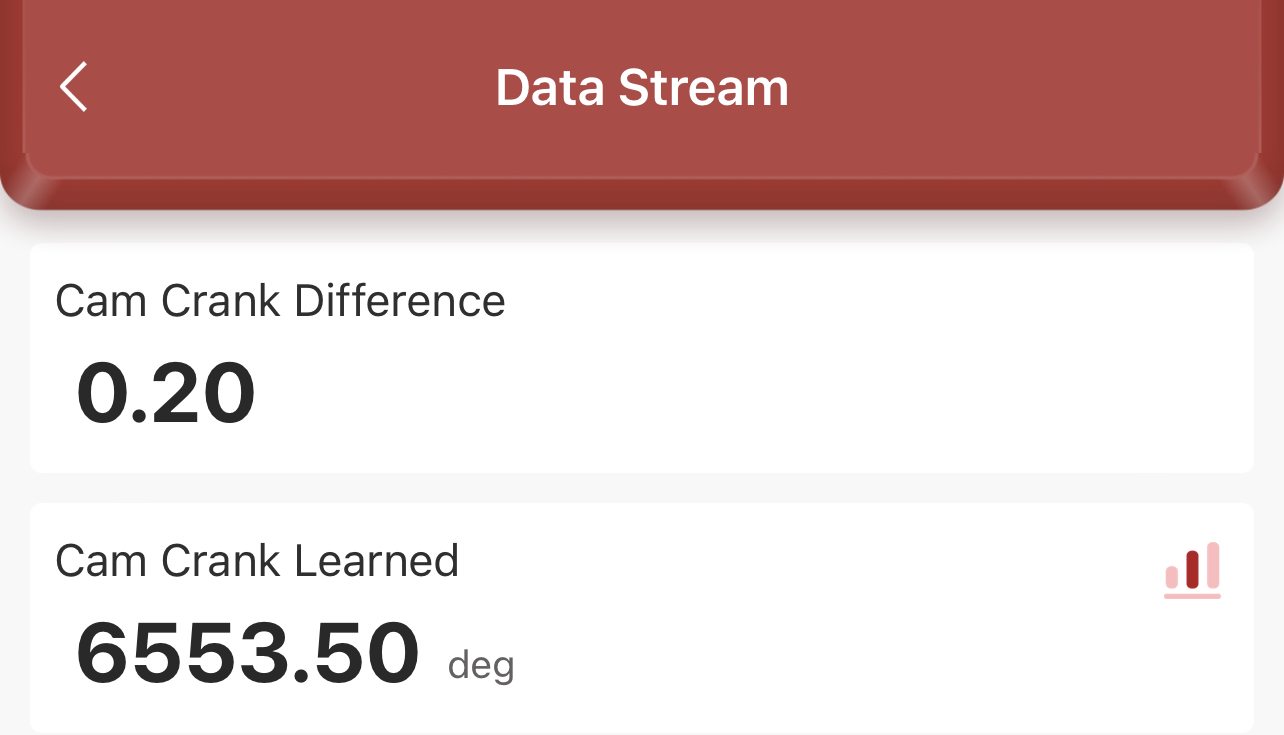1284x735 pixels.
Task: Tap the back arrow icon
Action: pos(74,87)
